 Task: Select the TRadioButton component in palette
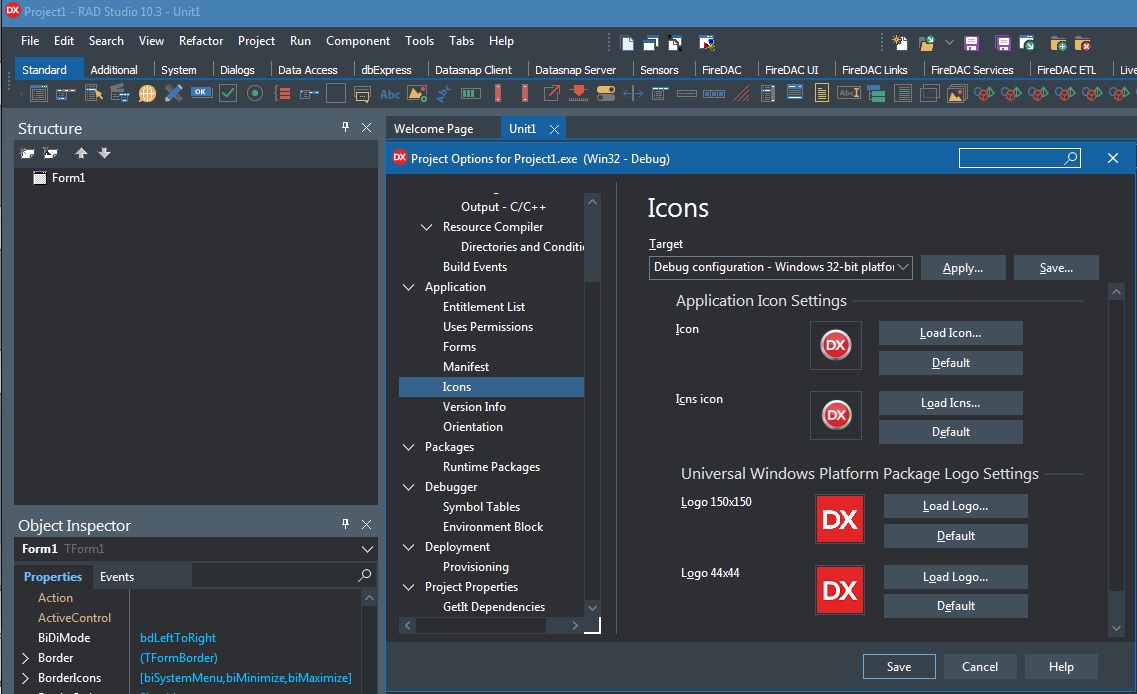(x=255, y=93)
